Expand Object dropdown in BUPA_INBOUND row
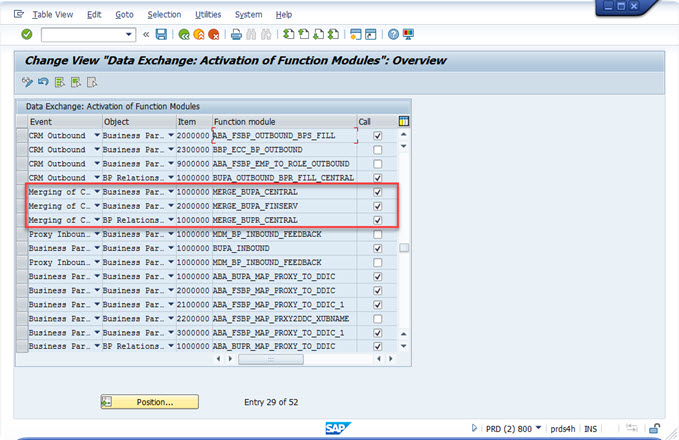This screenshot has height=440, width=679. tap(171, 248)
